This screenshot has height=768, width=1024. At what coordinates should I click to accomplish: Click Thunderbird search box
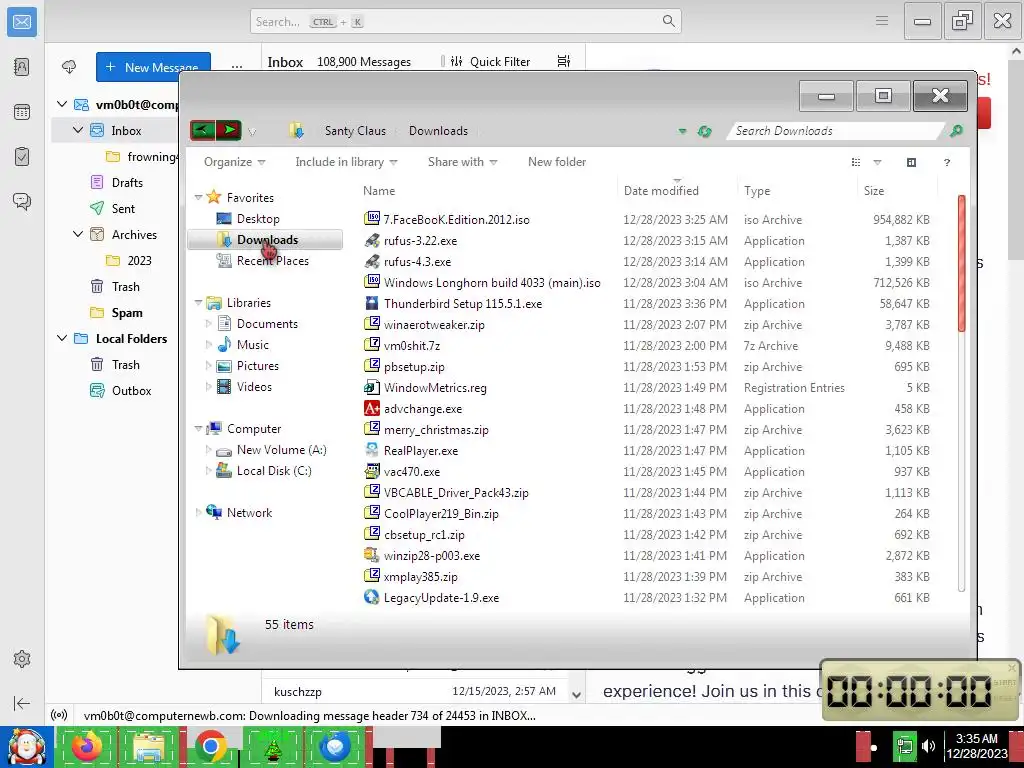(x=465, y=22)
